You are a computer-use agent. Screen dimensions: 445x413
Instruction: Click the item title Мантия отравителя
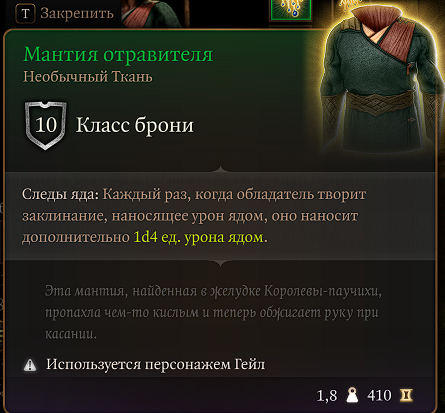[118, 54]
